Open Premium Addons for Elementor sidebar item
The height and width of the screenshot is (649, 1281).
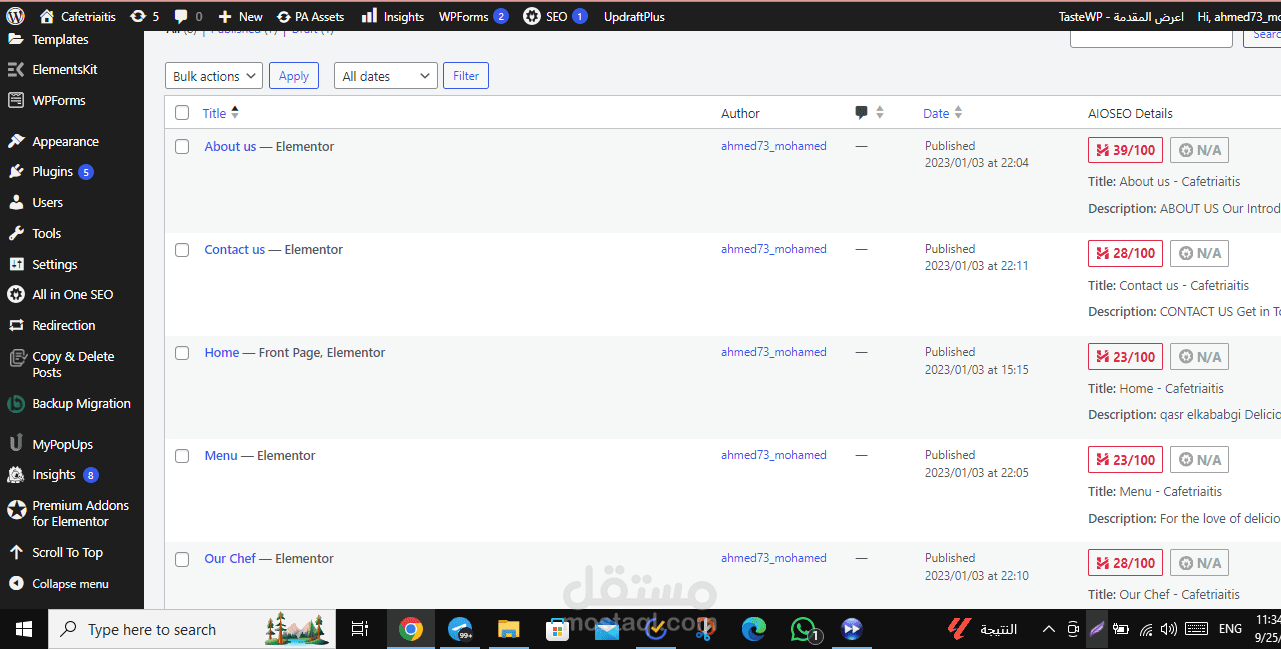tap(80, 513)
